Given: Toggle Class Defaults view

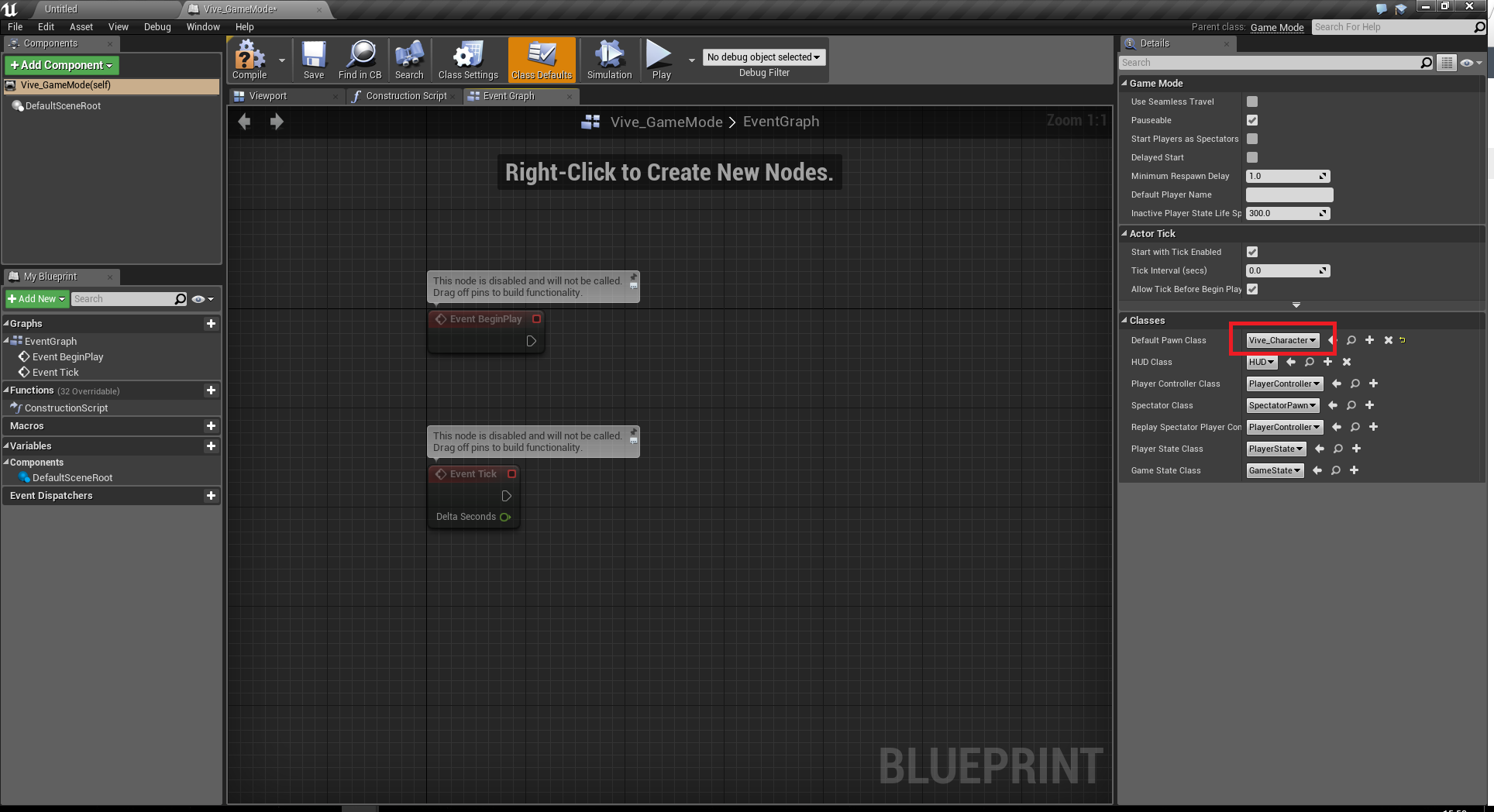Looking at the screenshot, I should pos(542,60).
